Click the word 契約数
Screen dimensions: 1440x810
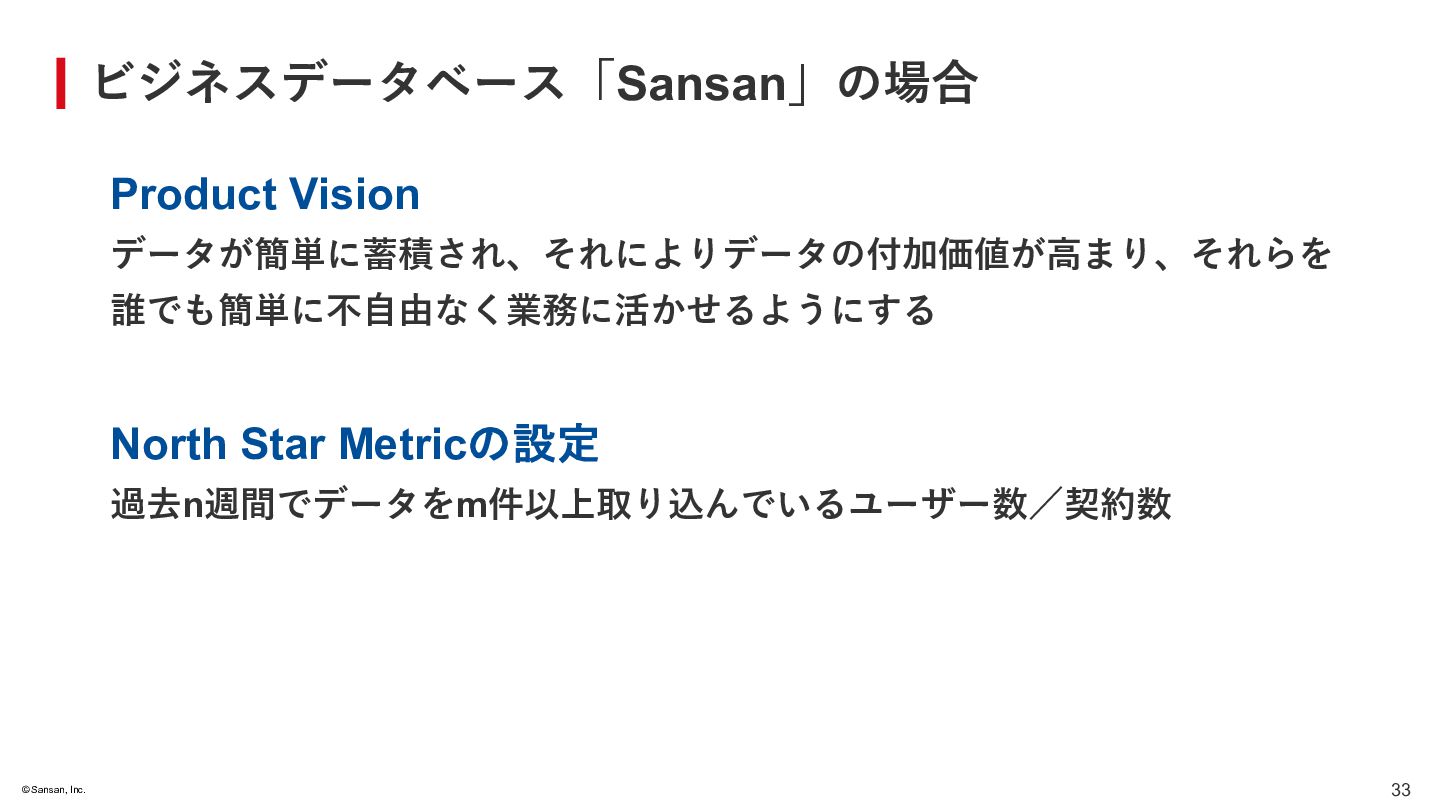click(1117, 504)
